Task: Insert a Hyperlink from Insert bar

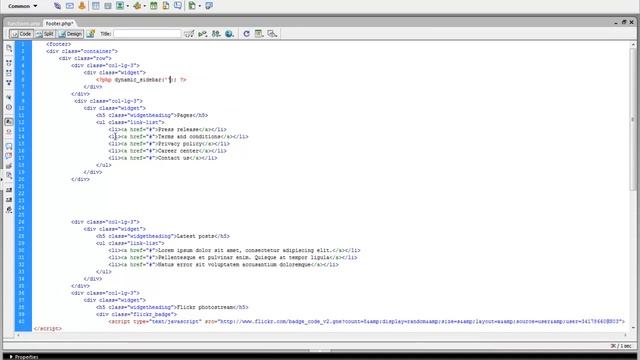Action: (x=58, y=6)
